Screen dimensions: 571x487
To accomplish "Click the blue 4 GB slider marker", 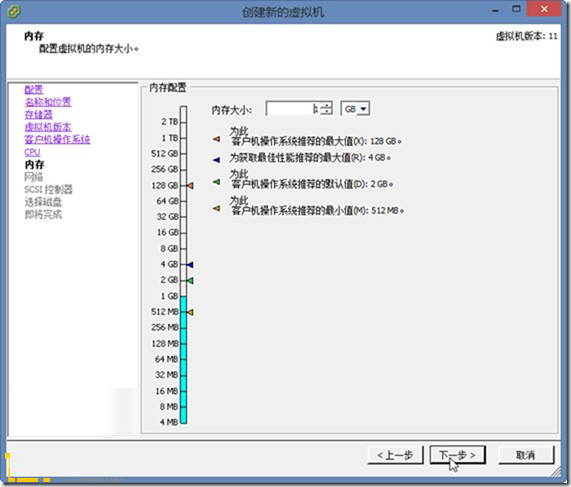I will (190, 264).
